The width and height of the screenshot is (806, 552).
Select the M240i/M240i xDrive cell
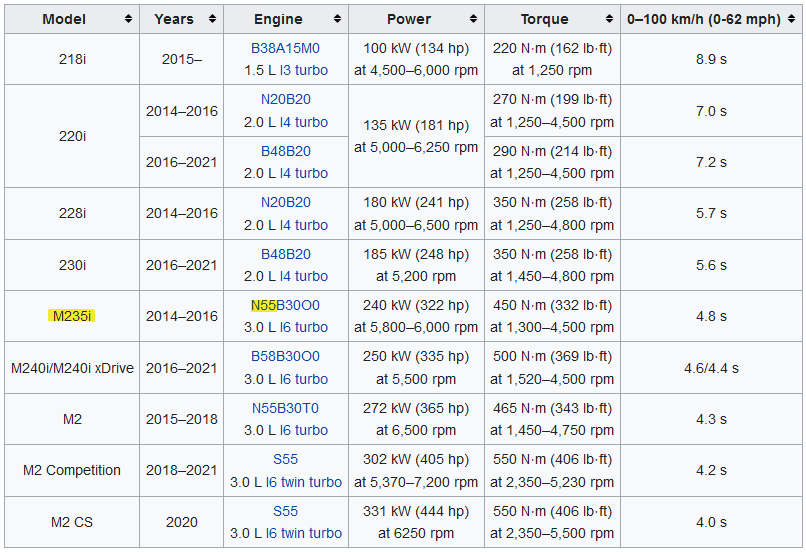[x=72, y=368]
